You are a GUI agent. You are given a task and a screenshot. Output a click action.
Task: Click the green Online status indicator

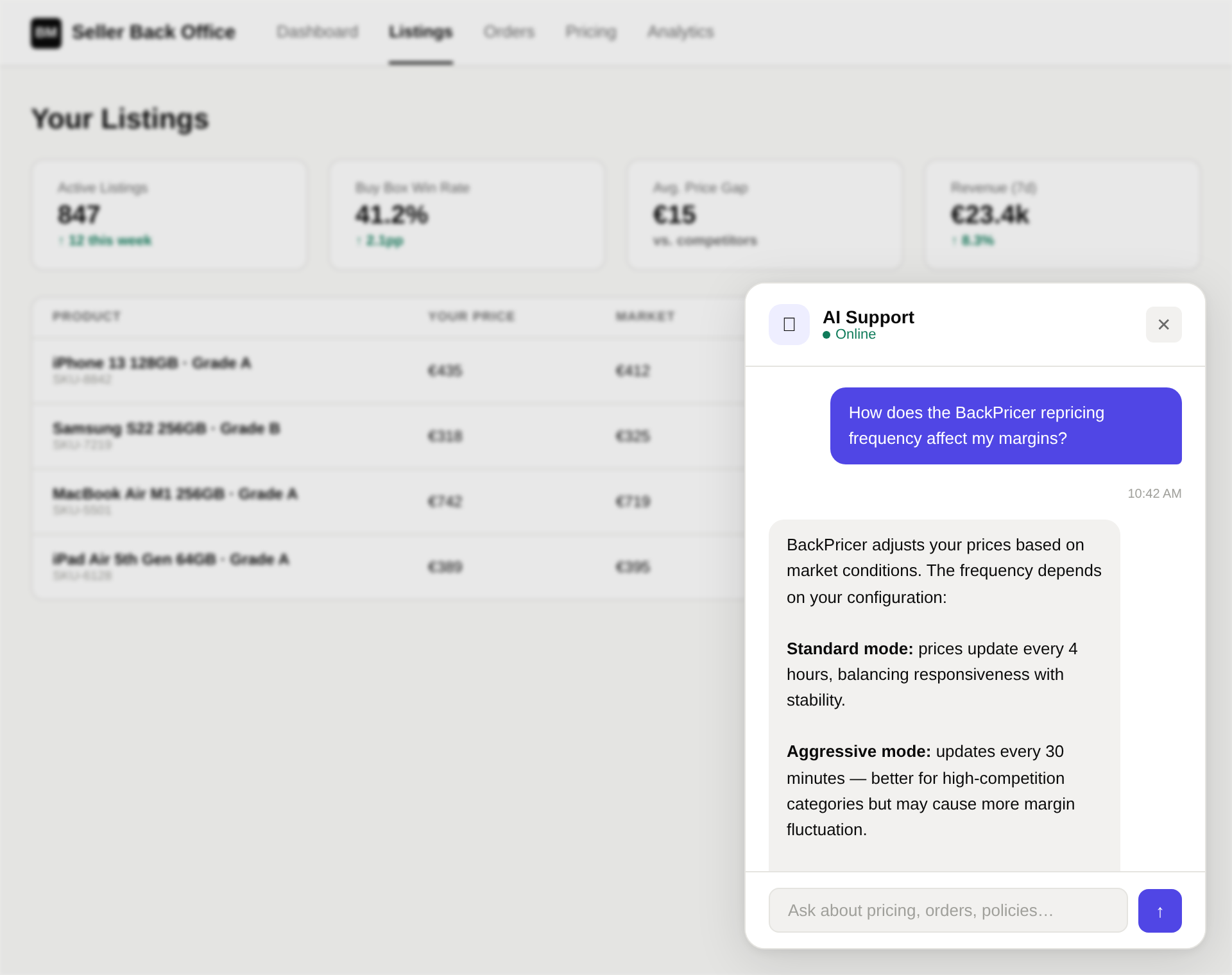[x=828, y=334]
